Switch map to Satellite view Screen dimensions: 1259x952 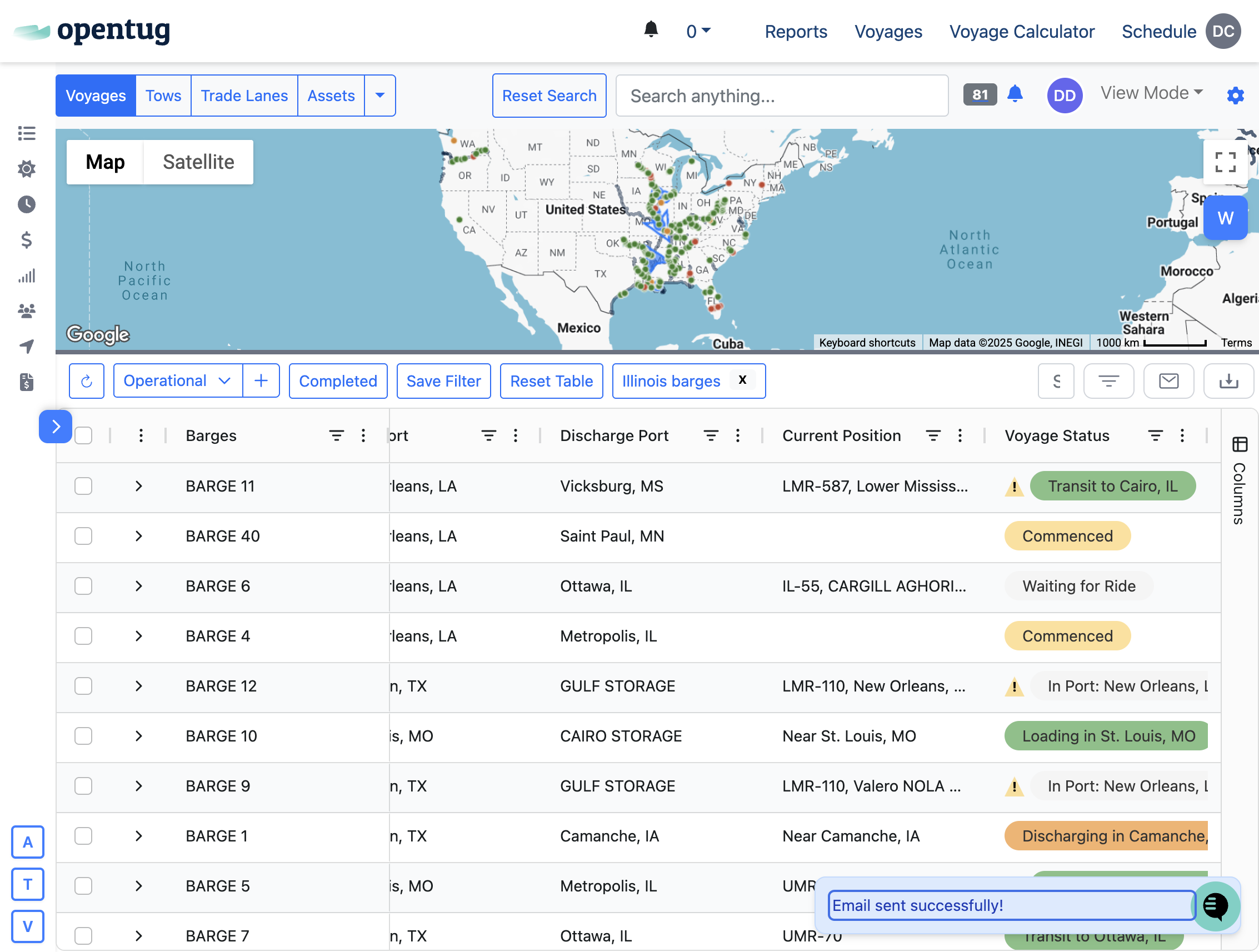[198, 162]
